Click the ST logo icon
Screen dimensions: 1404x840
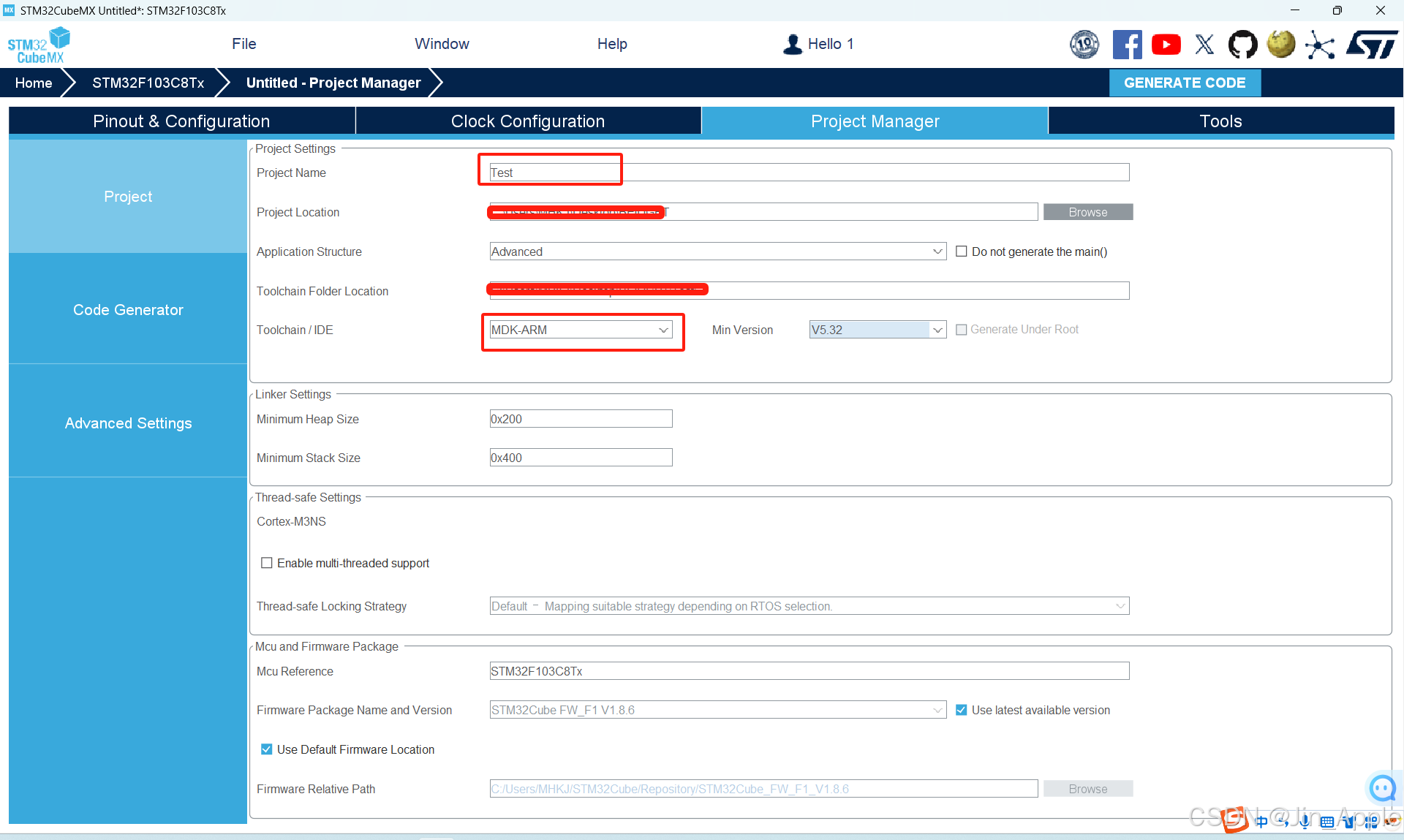(x=1372, y=45)
